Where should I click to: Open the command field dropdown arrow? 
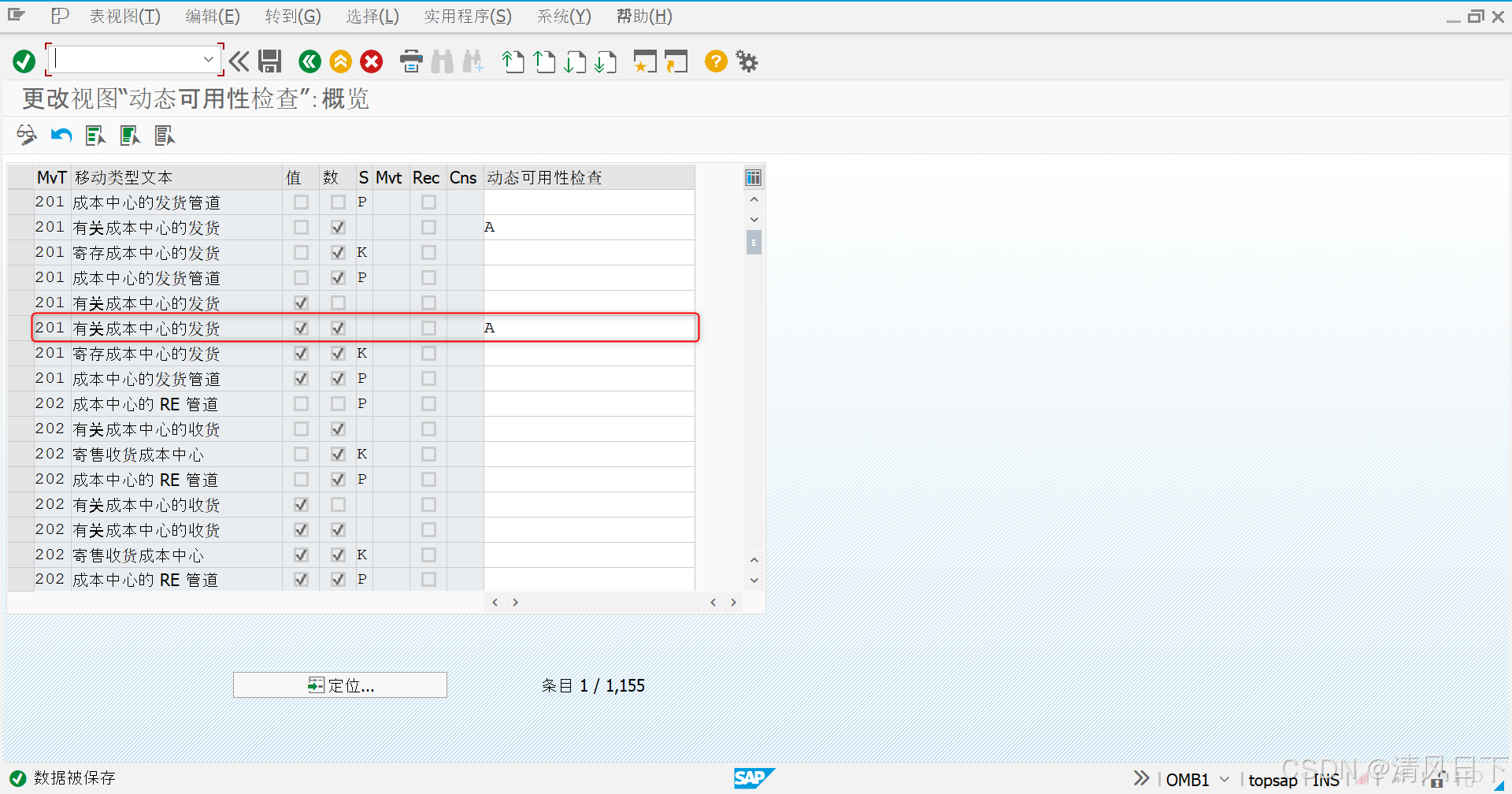click(208, 59)
